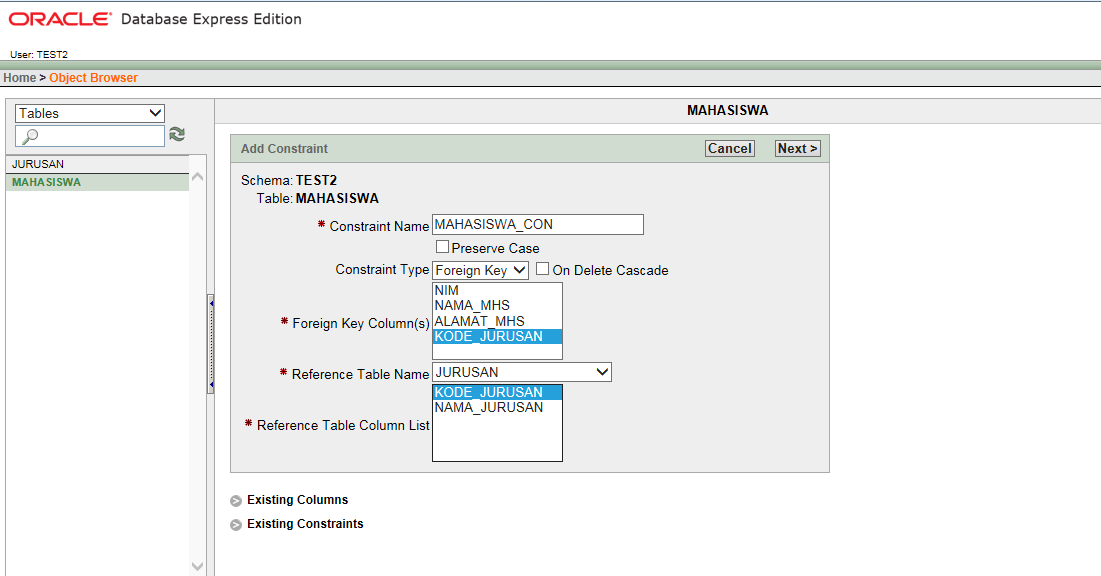1101x576 pixels.
Task: Click the Constraint Name input field
Action: 538,225
